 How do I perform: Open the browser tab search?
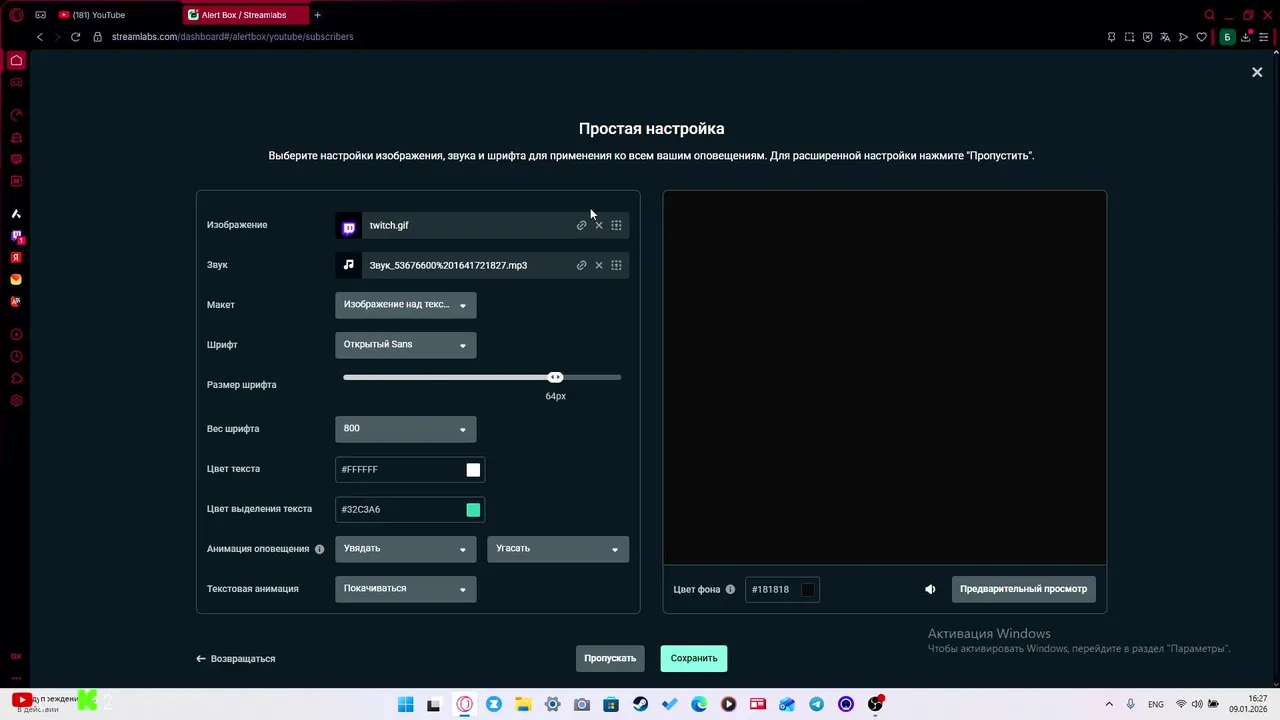pyautogui.click(x=1209, y=15)
